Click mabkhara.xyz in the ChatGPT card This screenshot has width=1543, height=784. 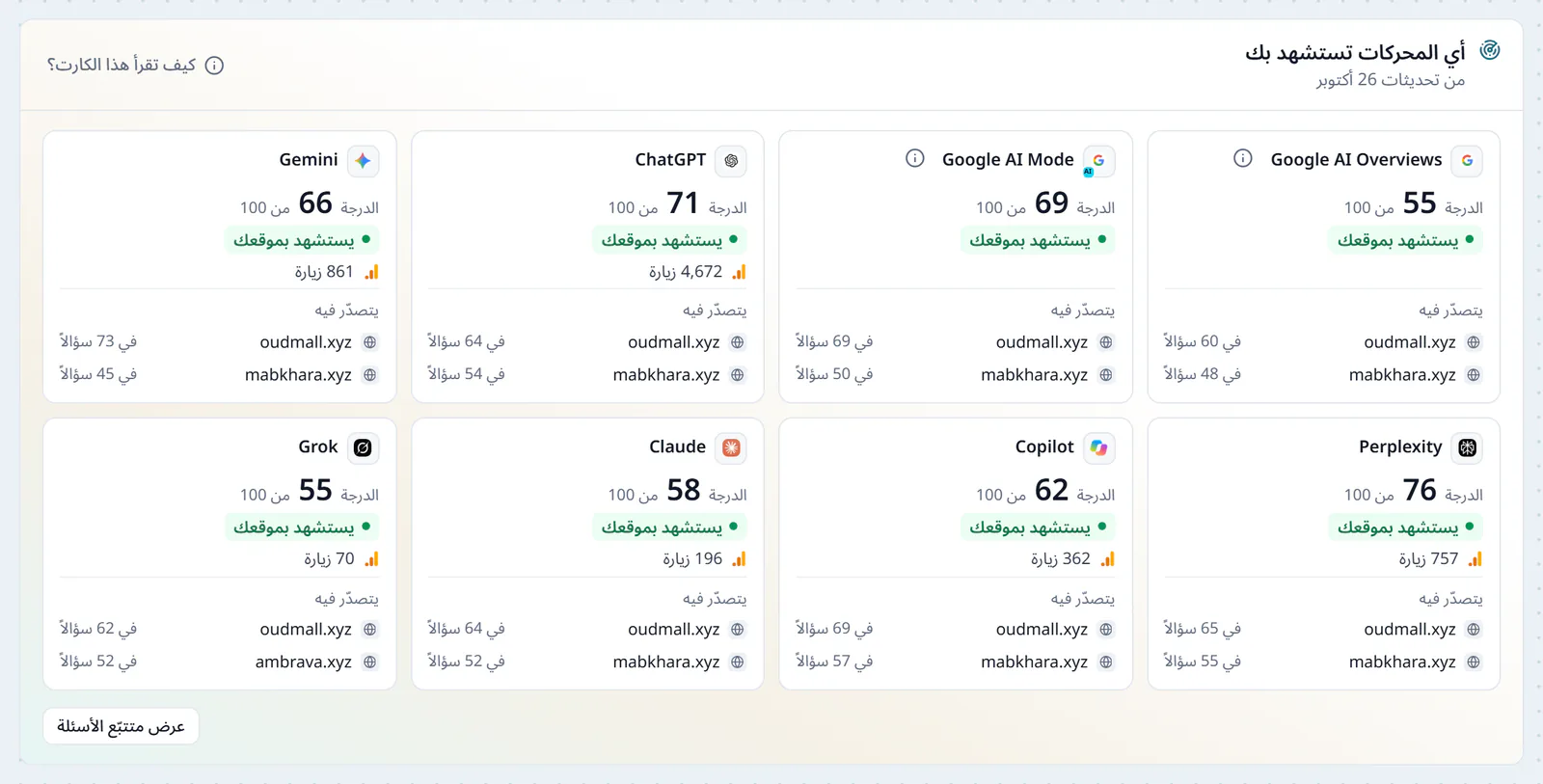[666, 375]
